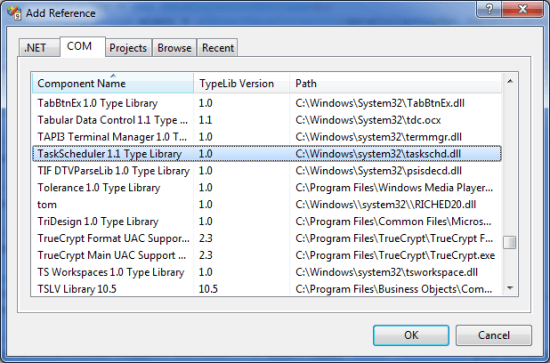550x363 pixels.
Task: Click path C:\Windows\System32\TabBtnEx.dll
Action: [x=380, y=103]
